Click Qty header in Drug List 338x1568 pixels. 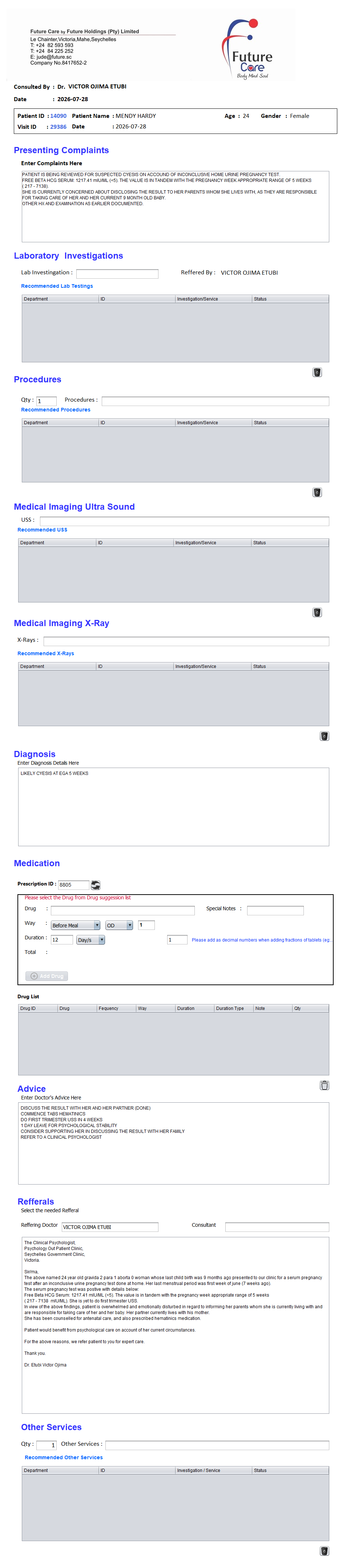click(x=311, y=1008)
